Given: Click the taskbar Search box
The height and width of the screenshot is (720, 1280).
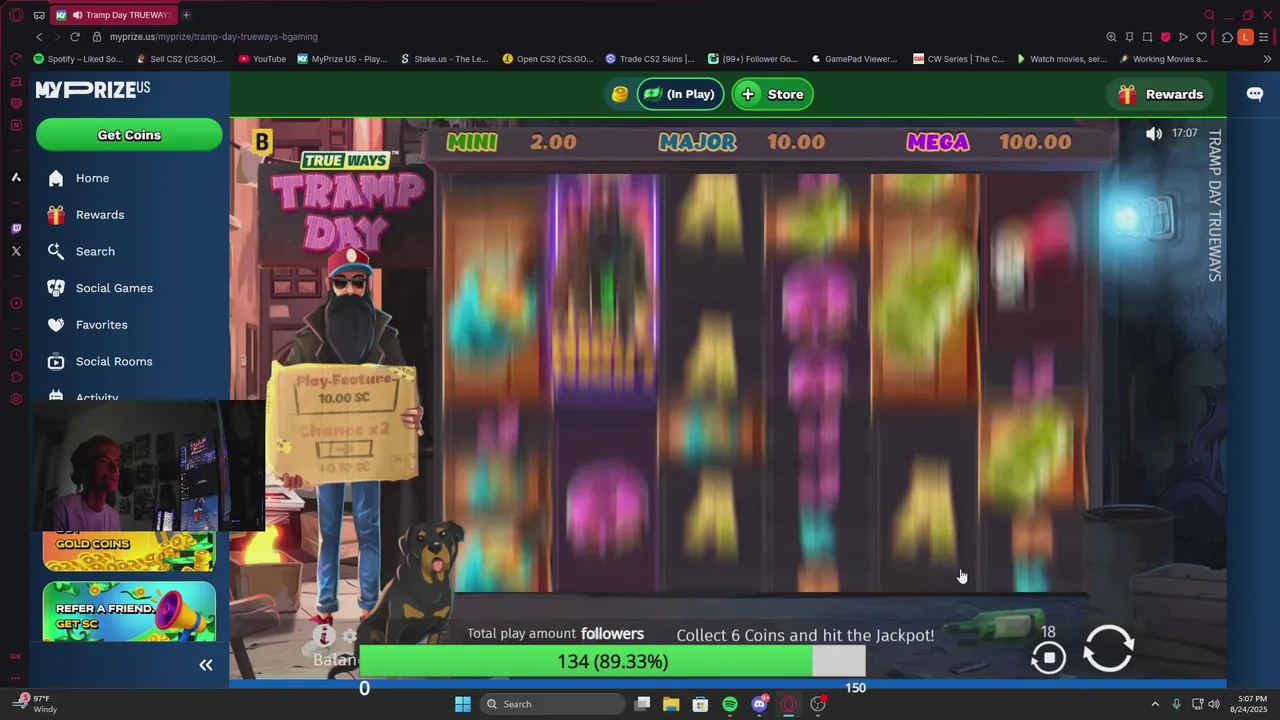Looking at the screenshot, I should [553, 704].
